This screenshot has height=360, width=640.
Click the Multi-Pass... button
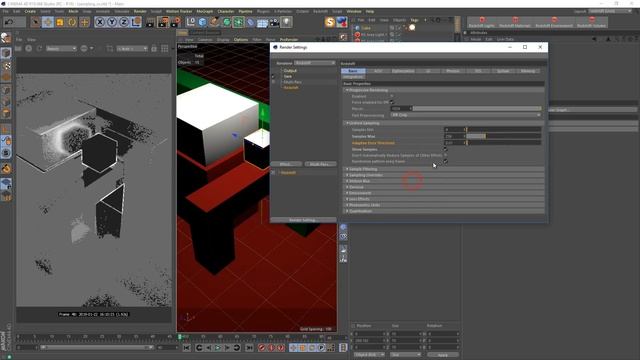coord(320,164)
